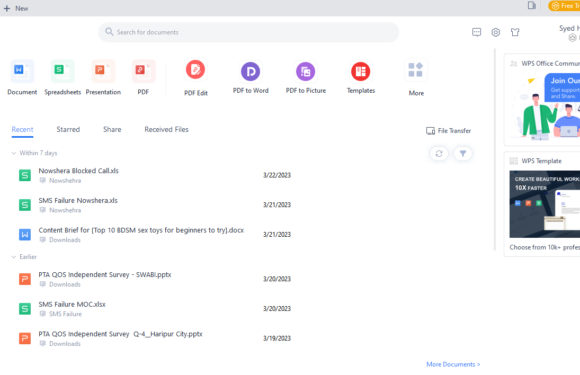Click Choose from 10k+ templates caption
The height and width of the screenshot is (375, 580).
tap(544, 247)
